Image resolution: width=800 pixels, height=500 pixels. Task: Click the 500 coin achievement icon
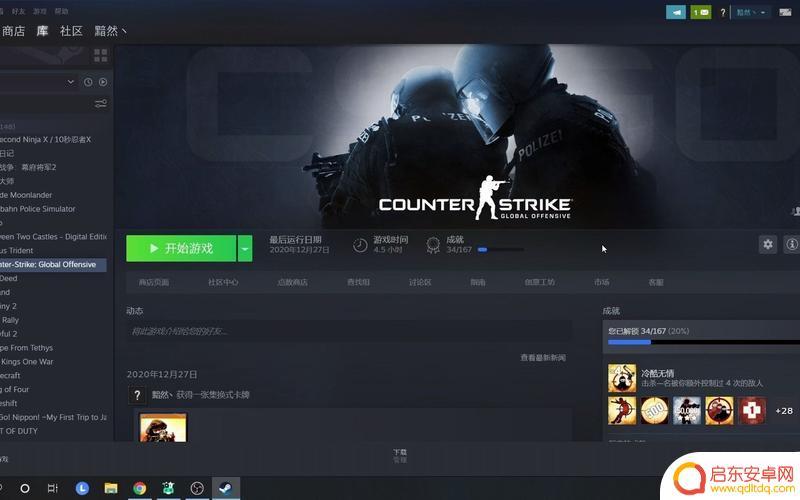pyautogui.click(x=655, y=411)
